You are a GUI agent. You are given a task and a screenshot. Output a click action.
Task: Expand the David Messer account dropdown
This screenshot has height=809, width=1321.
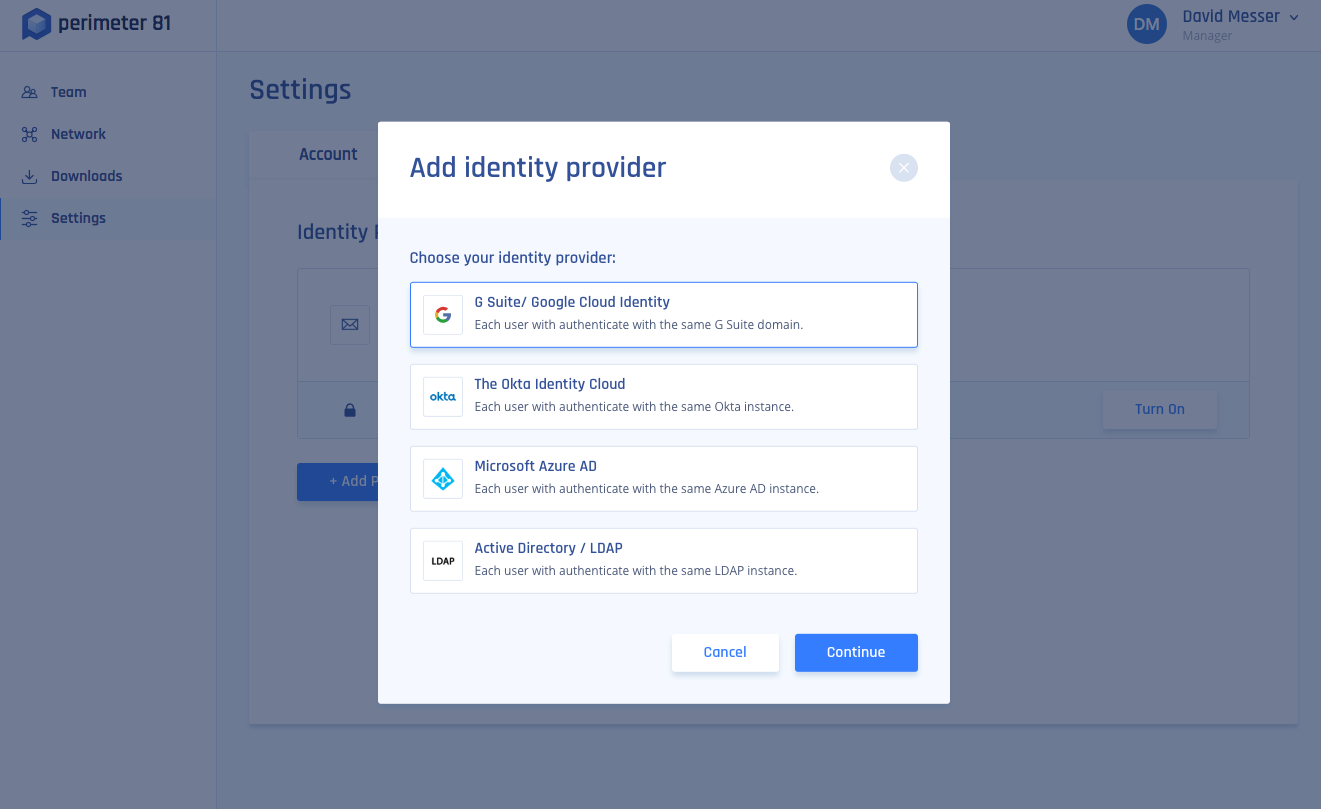coord(1294,17)
